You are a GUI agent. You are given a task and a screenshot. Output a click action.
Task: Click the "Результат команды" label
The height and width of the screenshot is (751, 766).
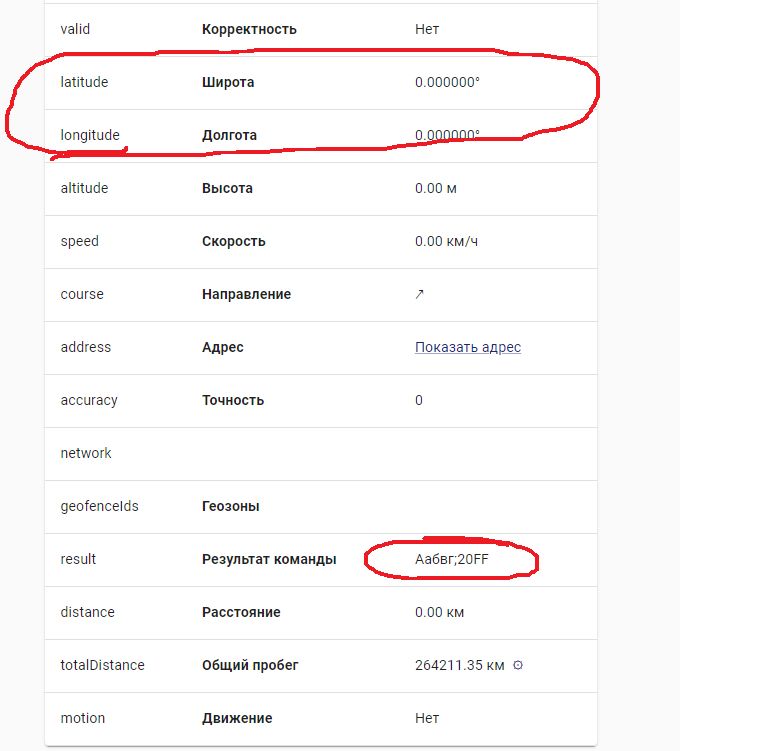(x=269, y=559)
